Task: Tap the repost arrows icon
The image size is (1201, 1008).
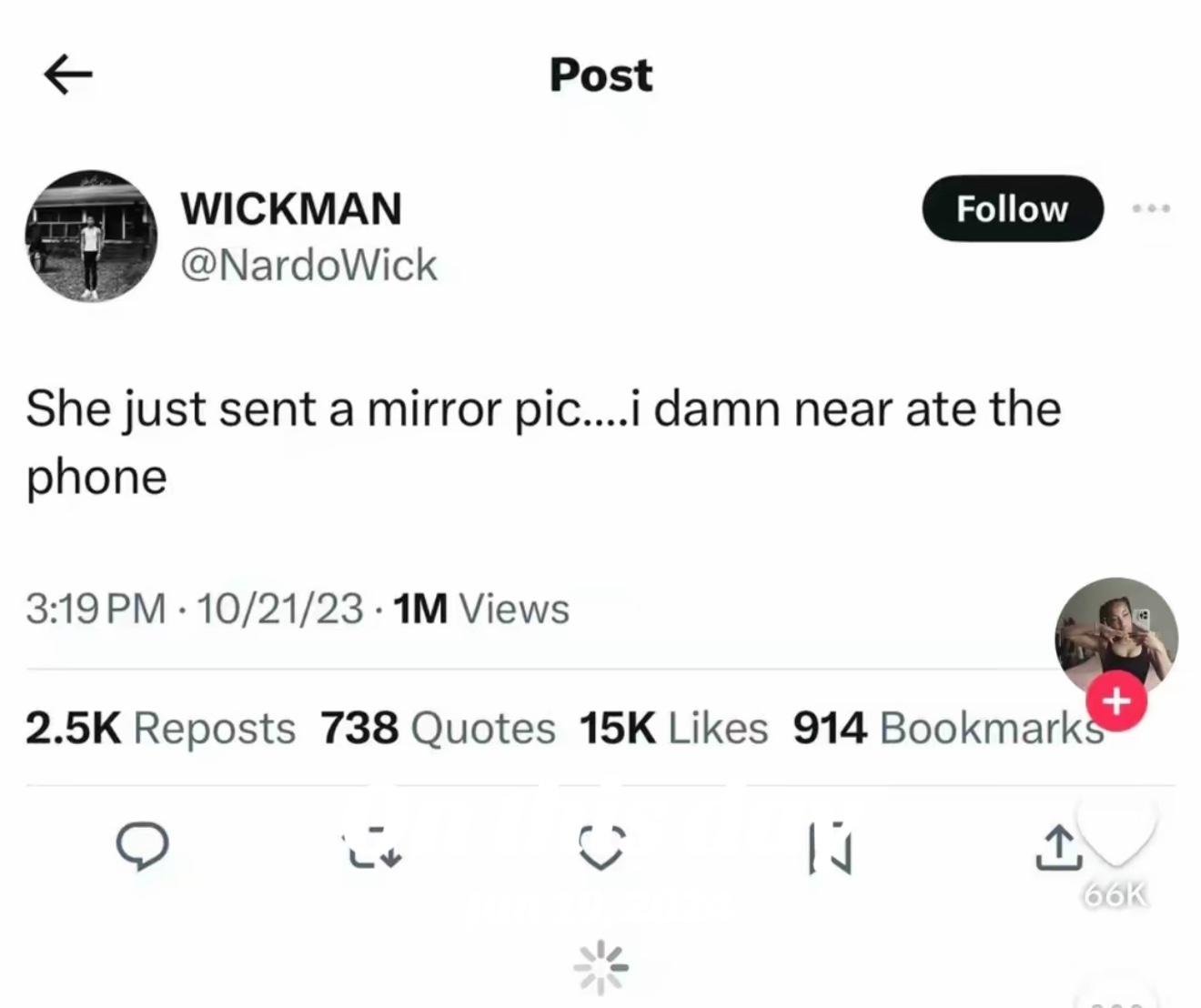Action: [372, 847]
